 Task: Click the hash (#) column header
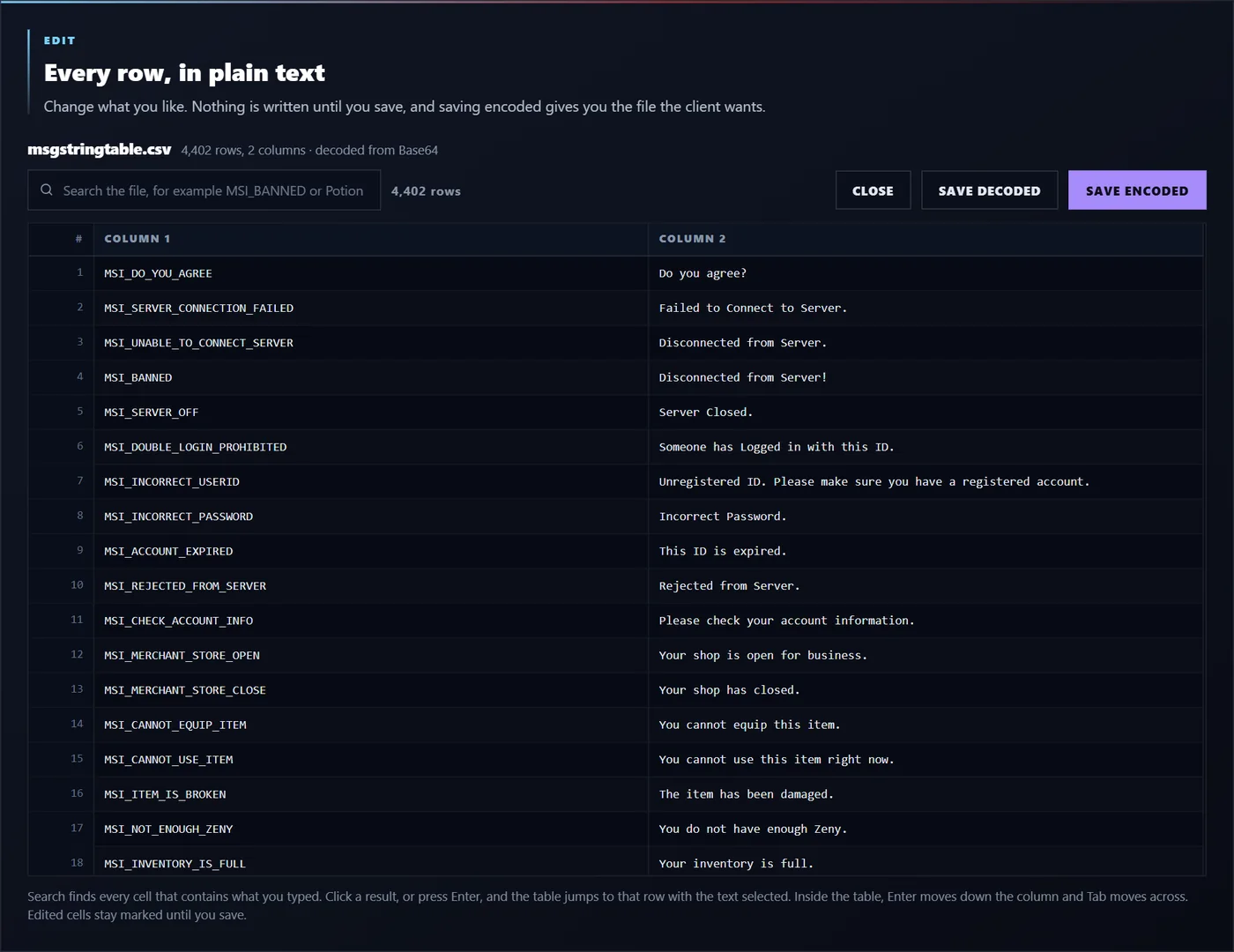(61, 239)
